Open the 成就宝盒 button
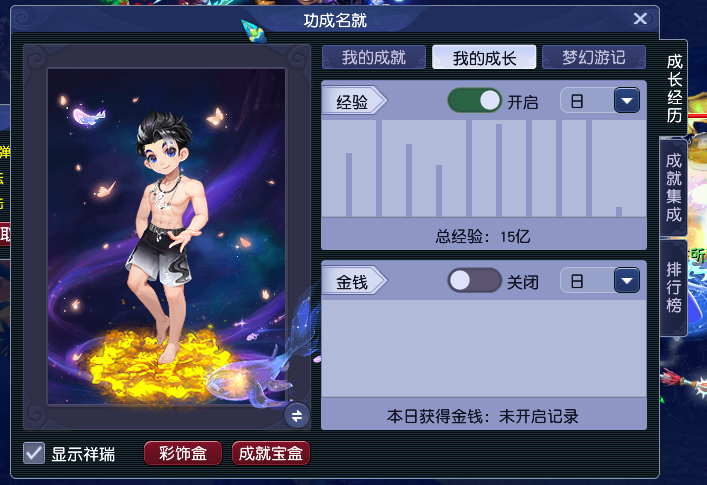Image resolution: width=707 pixels, height=485 pixels. click(x=271, y=453)
